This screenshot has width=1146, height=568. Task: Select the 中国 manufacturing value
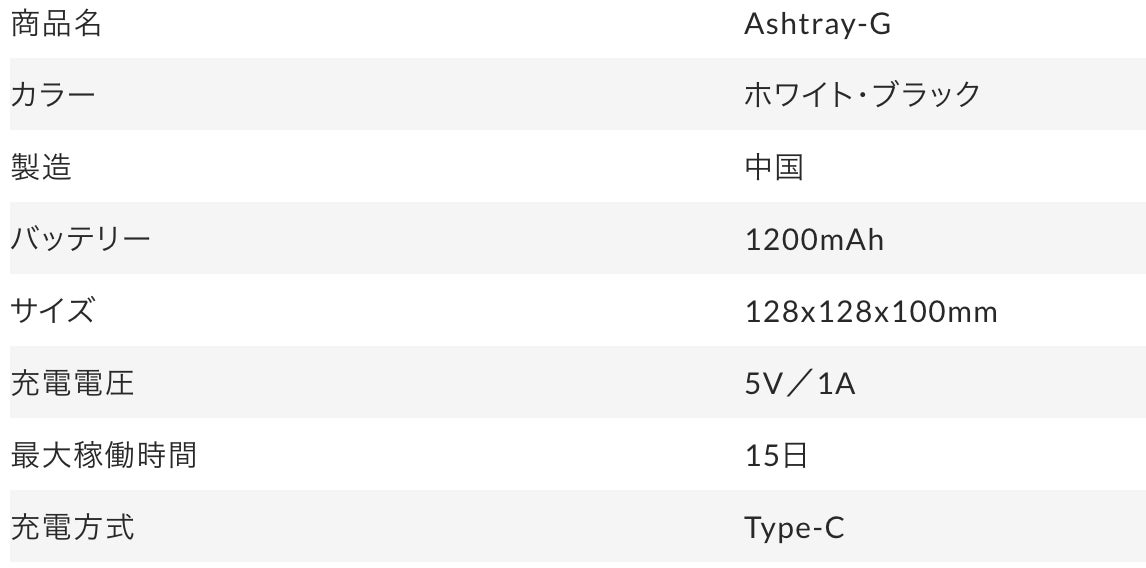click(x=774, y=167)
